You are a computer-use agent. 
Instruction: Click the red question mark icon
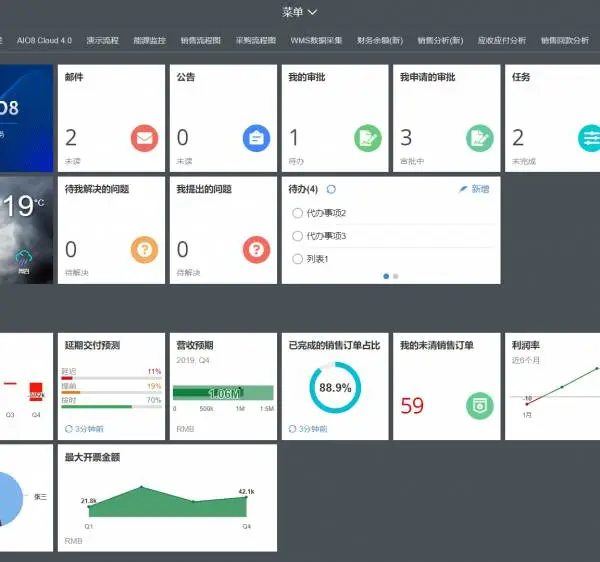[256, 250]
